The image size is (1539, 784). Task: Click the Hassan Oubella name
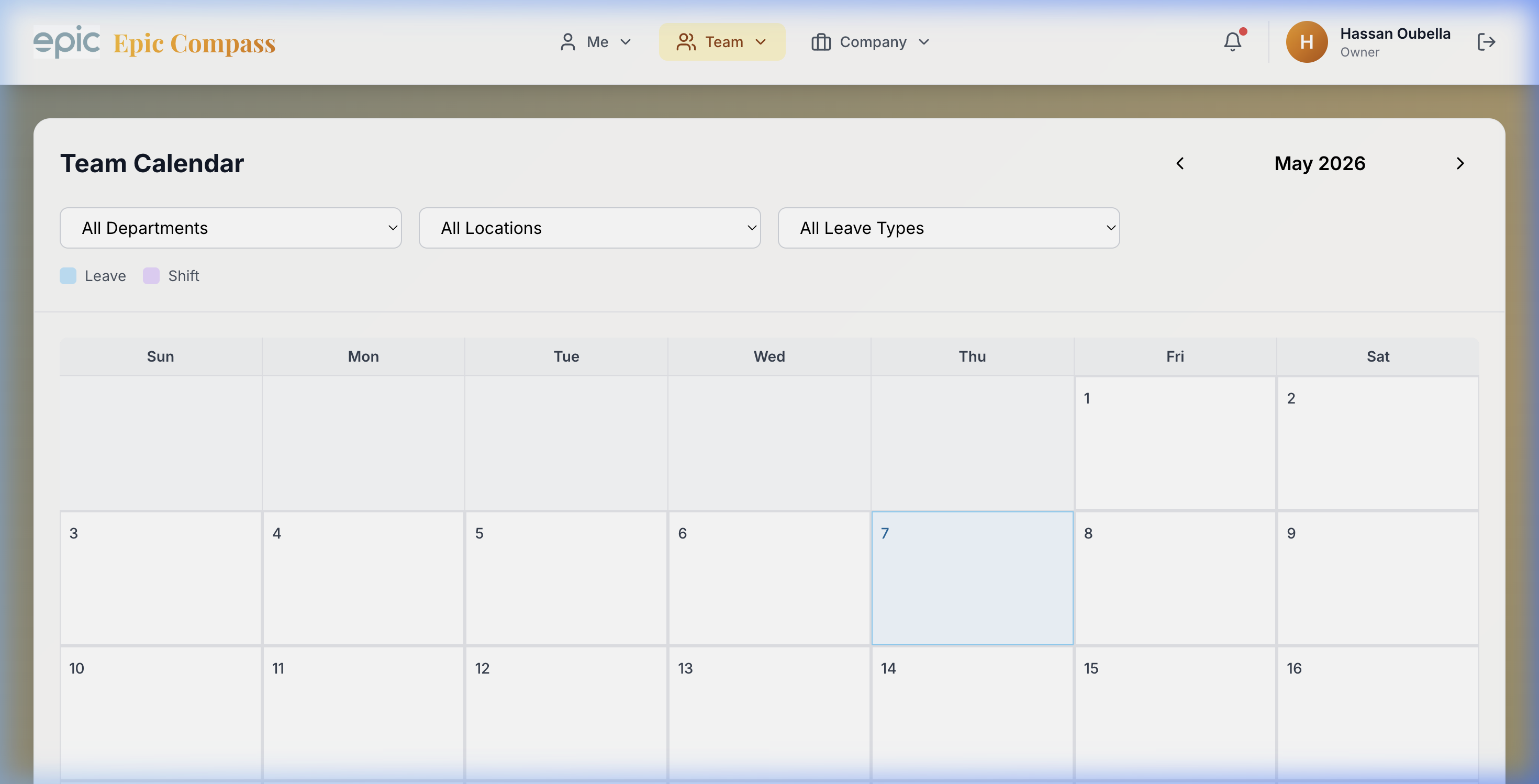point(1395,33)
